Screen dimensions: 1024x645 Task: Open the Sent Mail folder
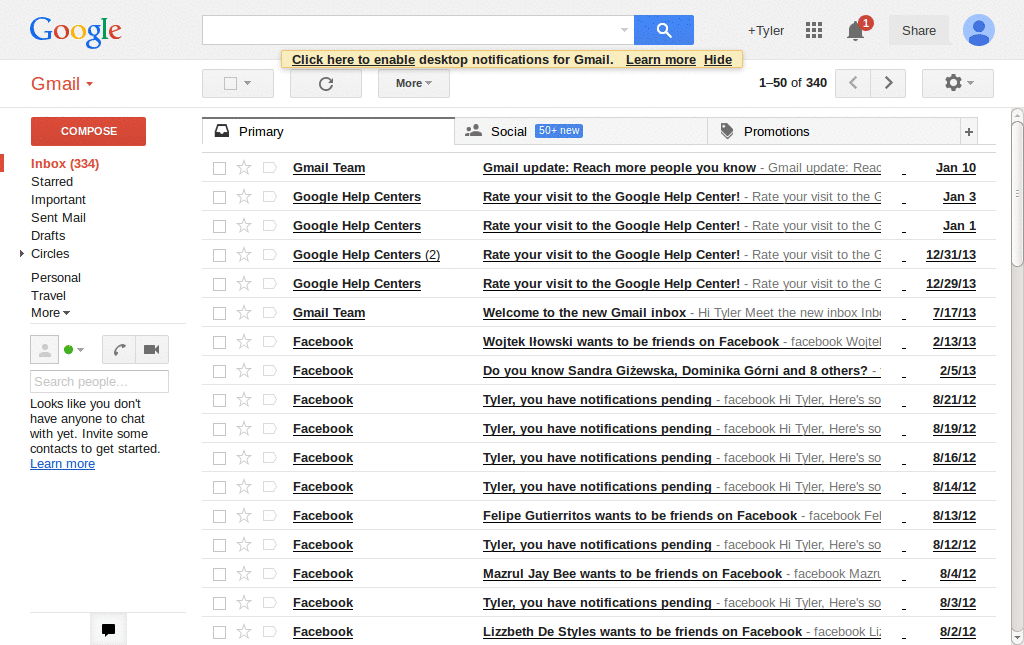58,217
